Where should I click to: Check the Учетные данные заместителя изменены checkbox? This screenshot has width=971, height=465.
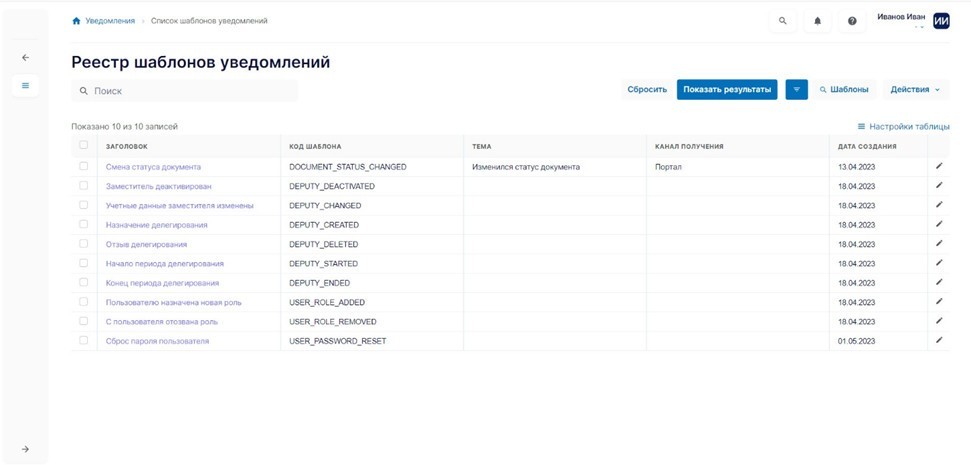point(84,204)
